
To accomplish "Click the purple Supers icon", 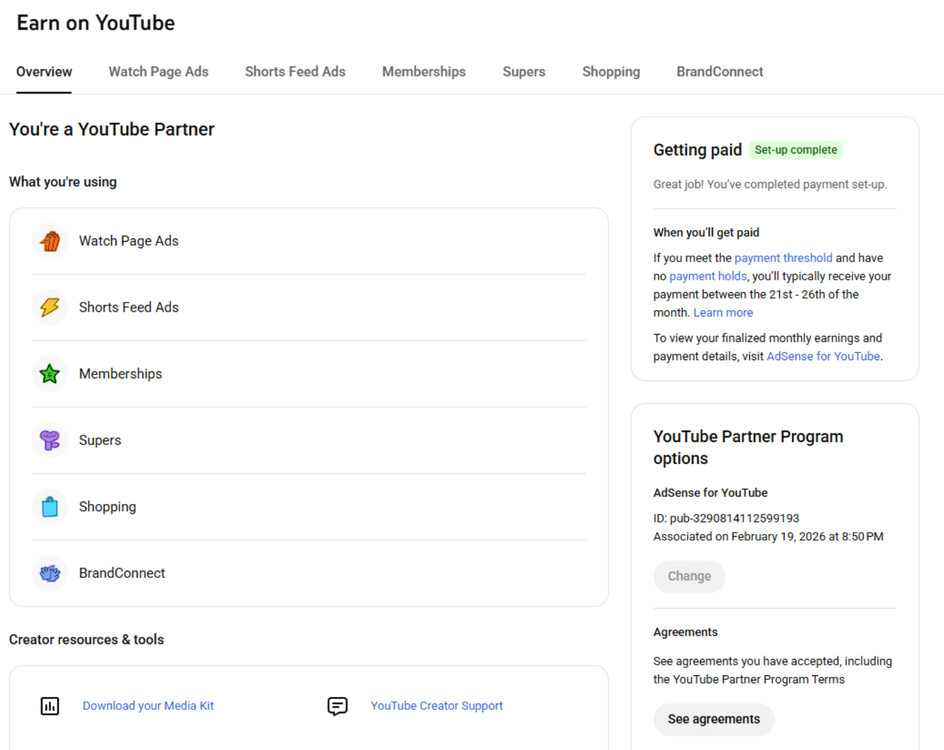I will pos(50,440).
